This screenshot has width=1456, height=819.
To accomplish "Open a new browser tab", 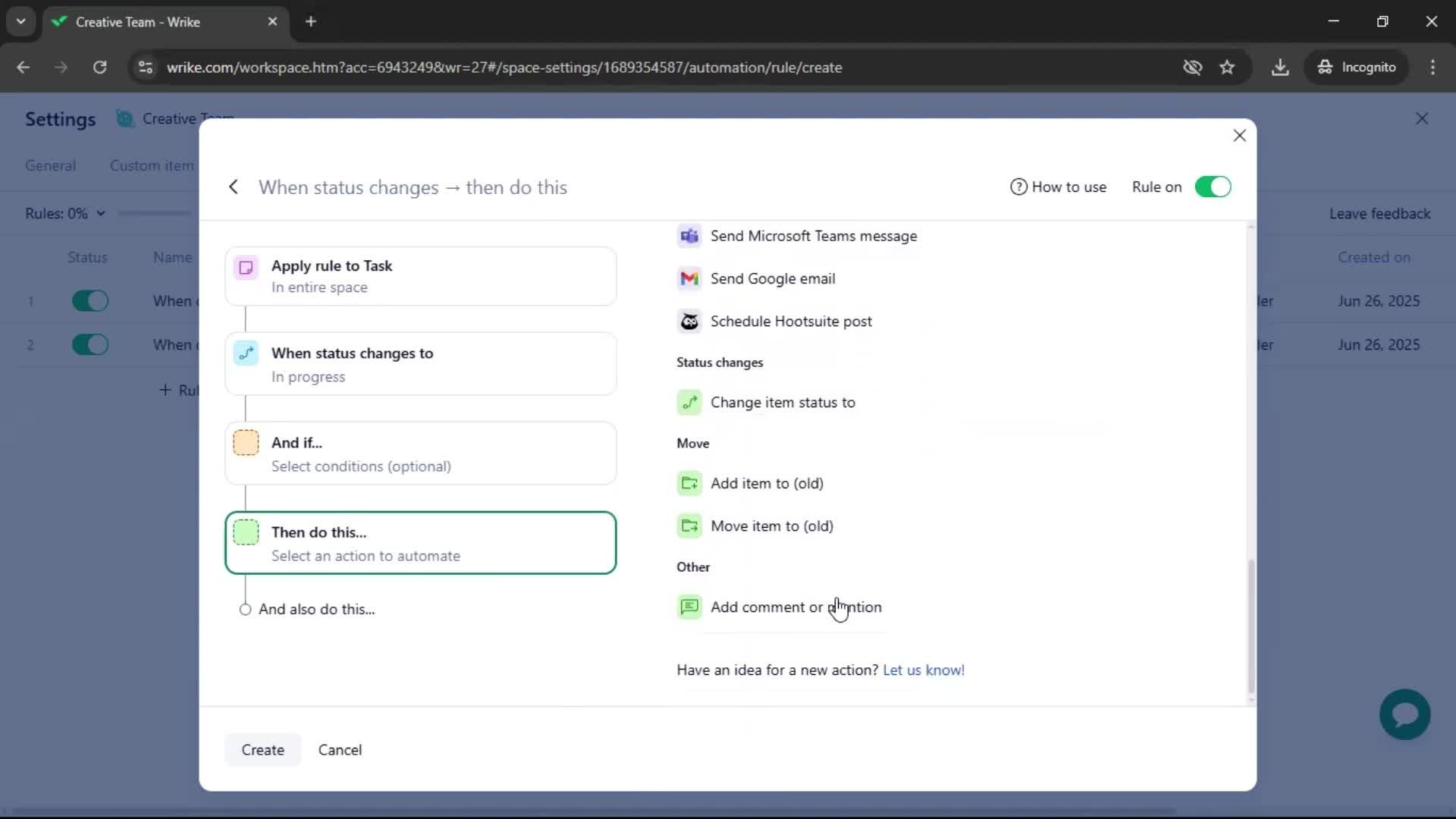I will (311, 22).
